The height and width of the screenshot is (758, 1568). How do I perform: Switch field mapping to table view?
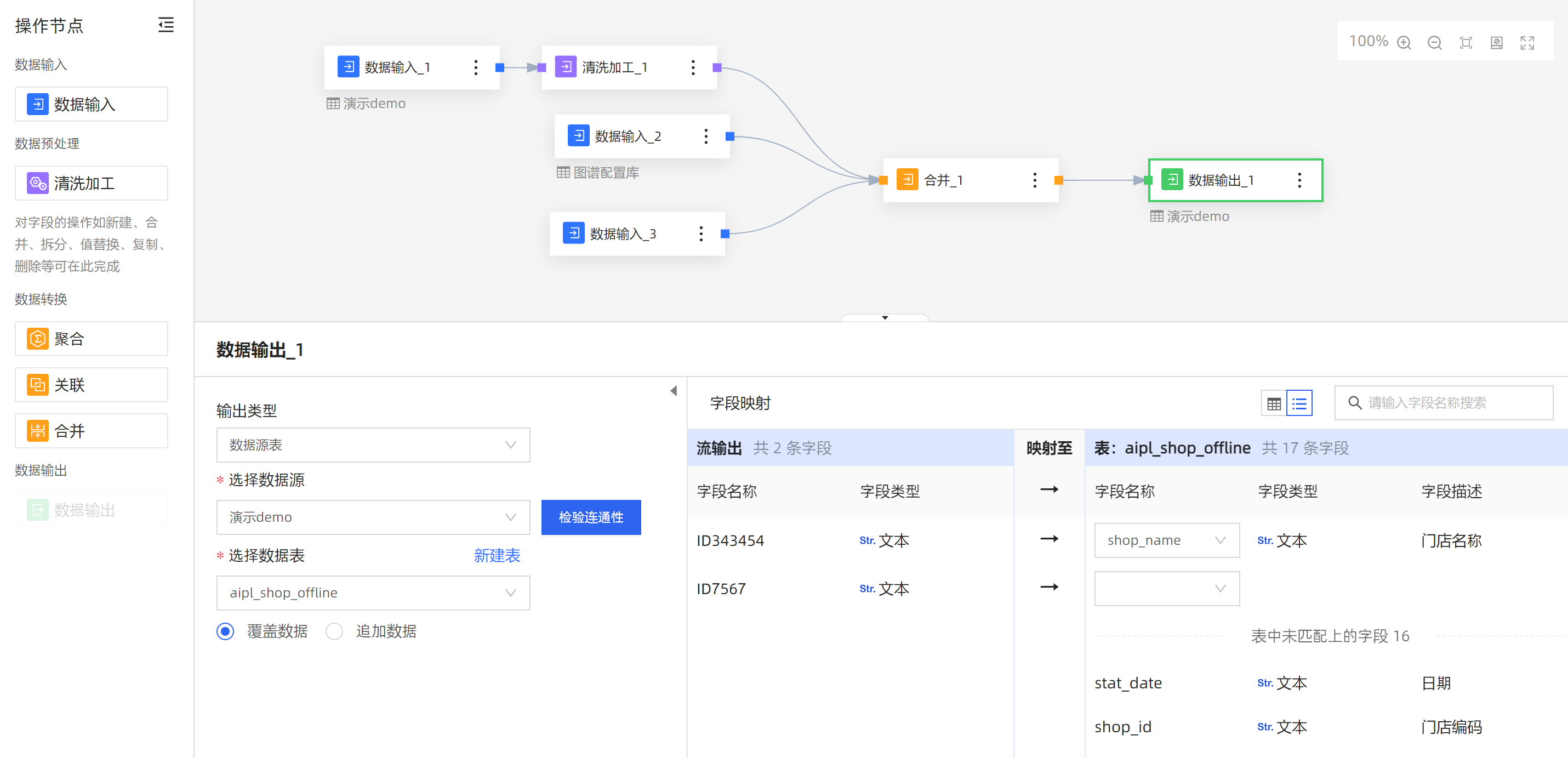pyautogui.click(x=1274, y=403)
